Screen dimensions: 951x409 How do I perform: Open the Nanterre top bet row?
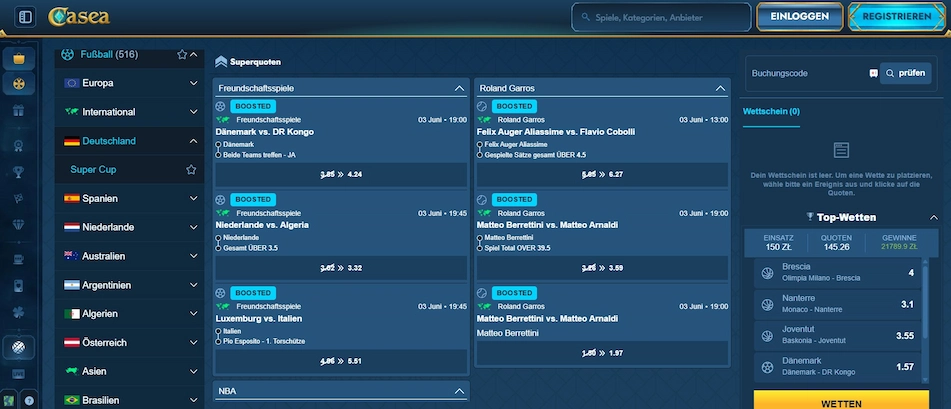point(837,303)
